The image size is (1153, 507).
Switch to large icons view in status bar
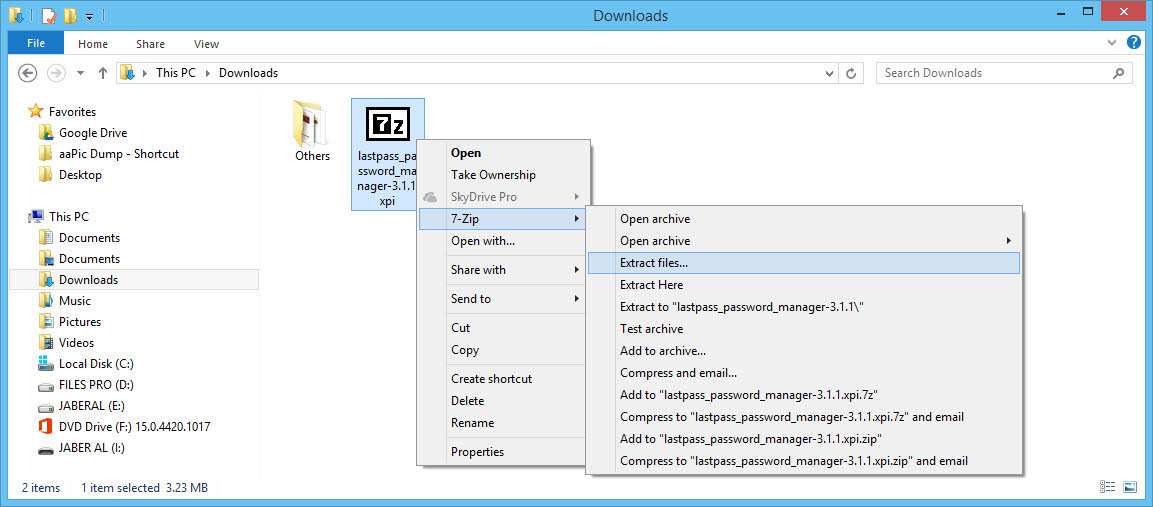(x=1129, y=487)
